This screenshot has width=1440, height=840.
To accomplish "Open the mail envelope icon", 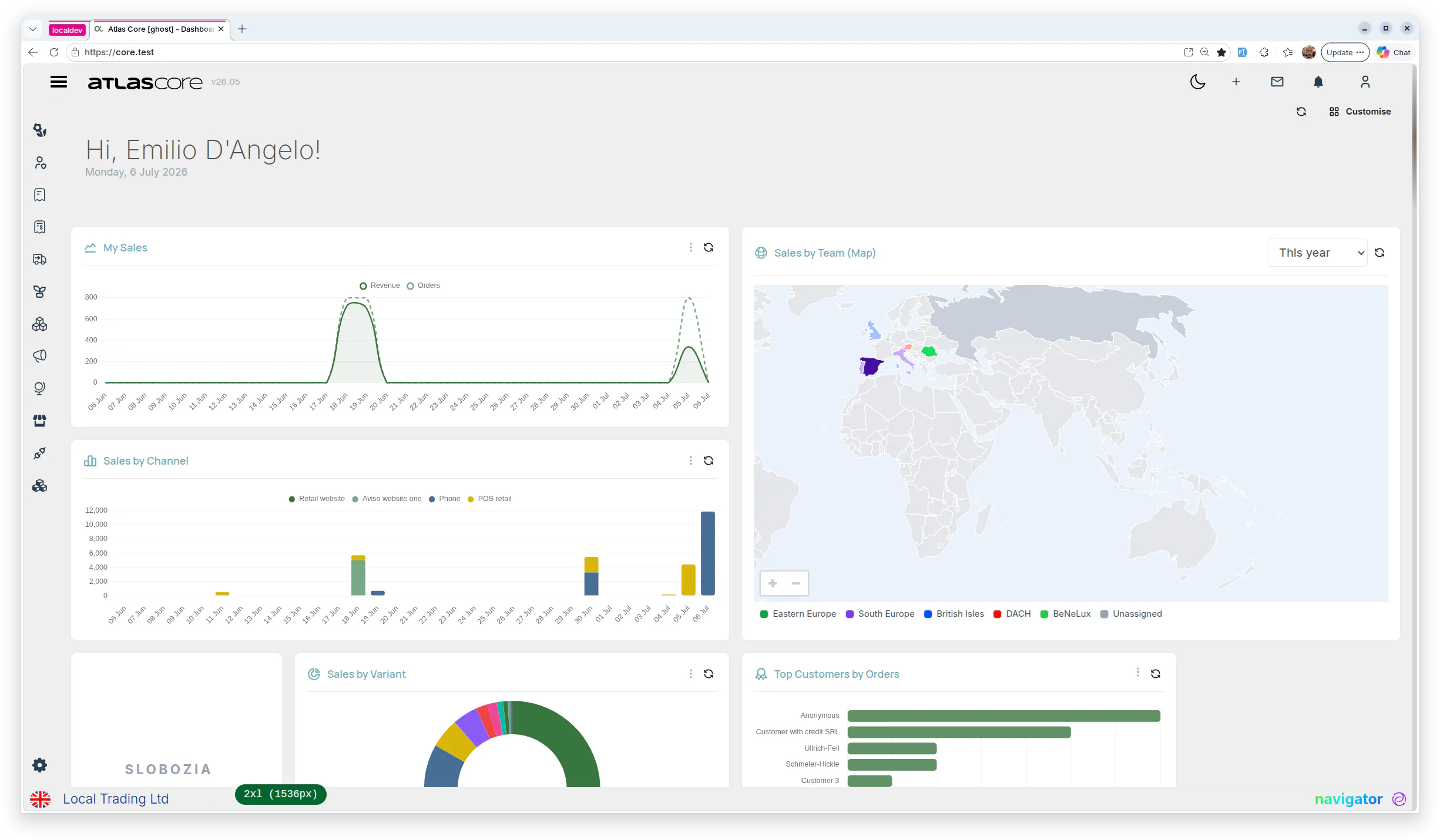I will (1277, 82).
